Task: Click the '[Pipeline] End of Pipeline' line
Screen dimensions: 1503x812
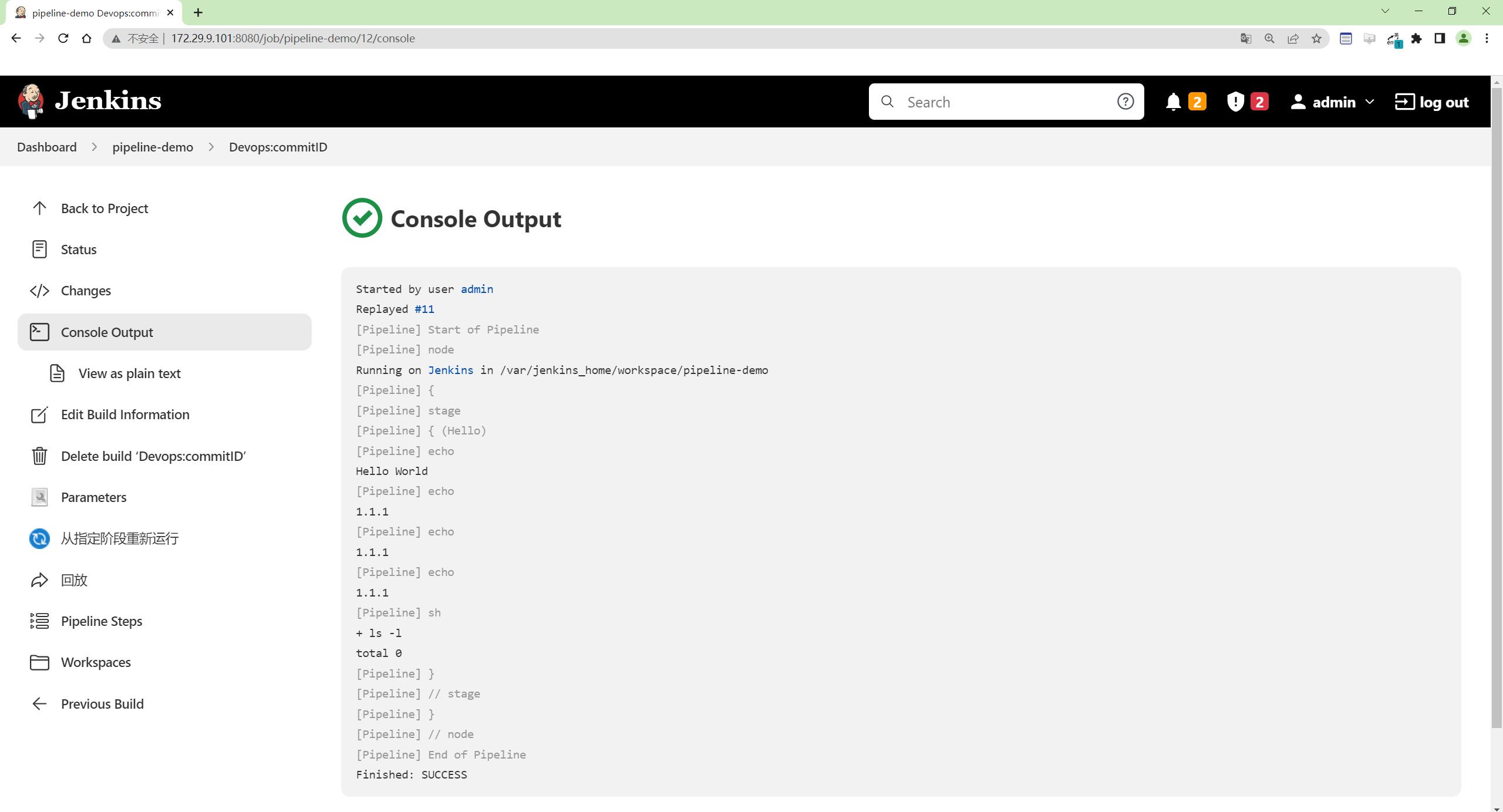Action: [x=441, y=755]
